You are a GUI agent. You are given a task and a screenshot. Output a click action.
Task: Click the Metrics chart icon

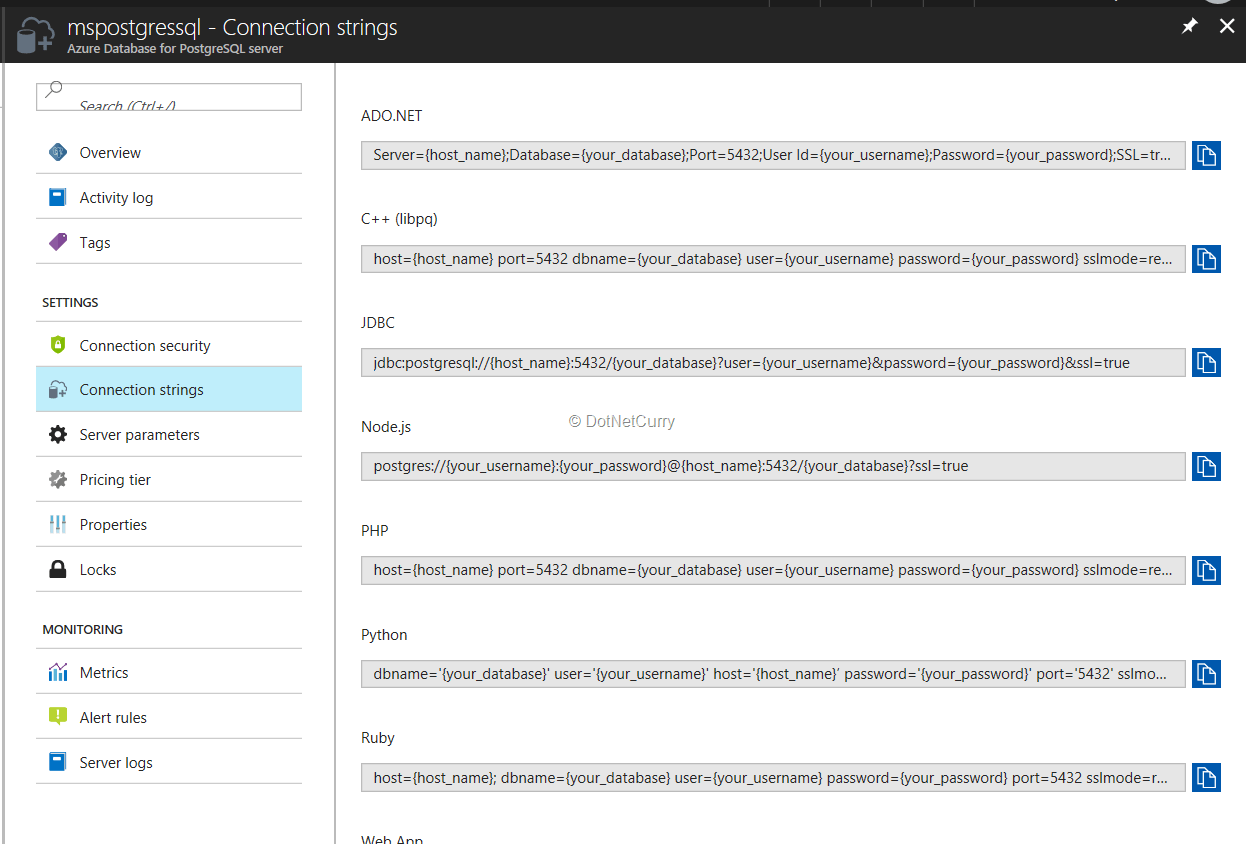pos(58,672)
